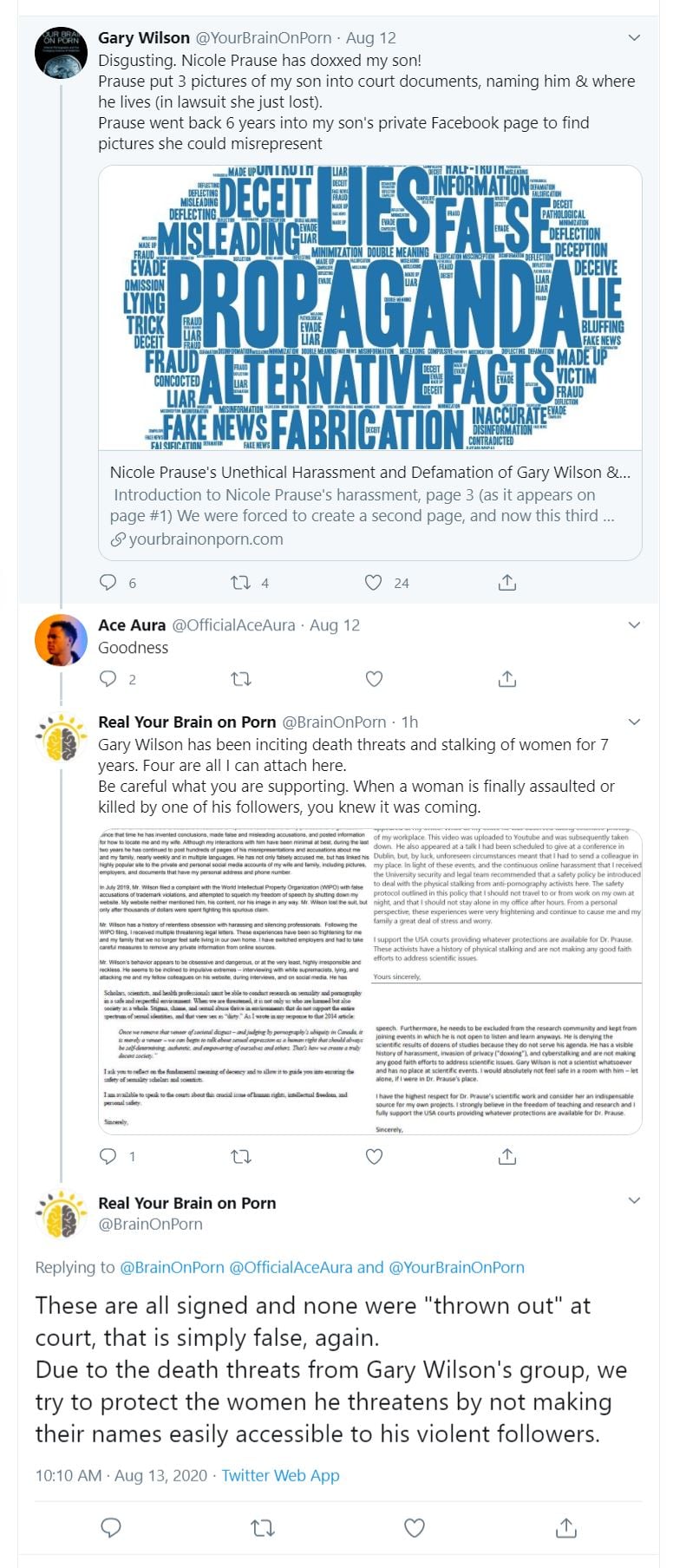Retweet Ace Aura's tweet

pos(240,678)
